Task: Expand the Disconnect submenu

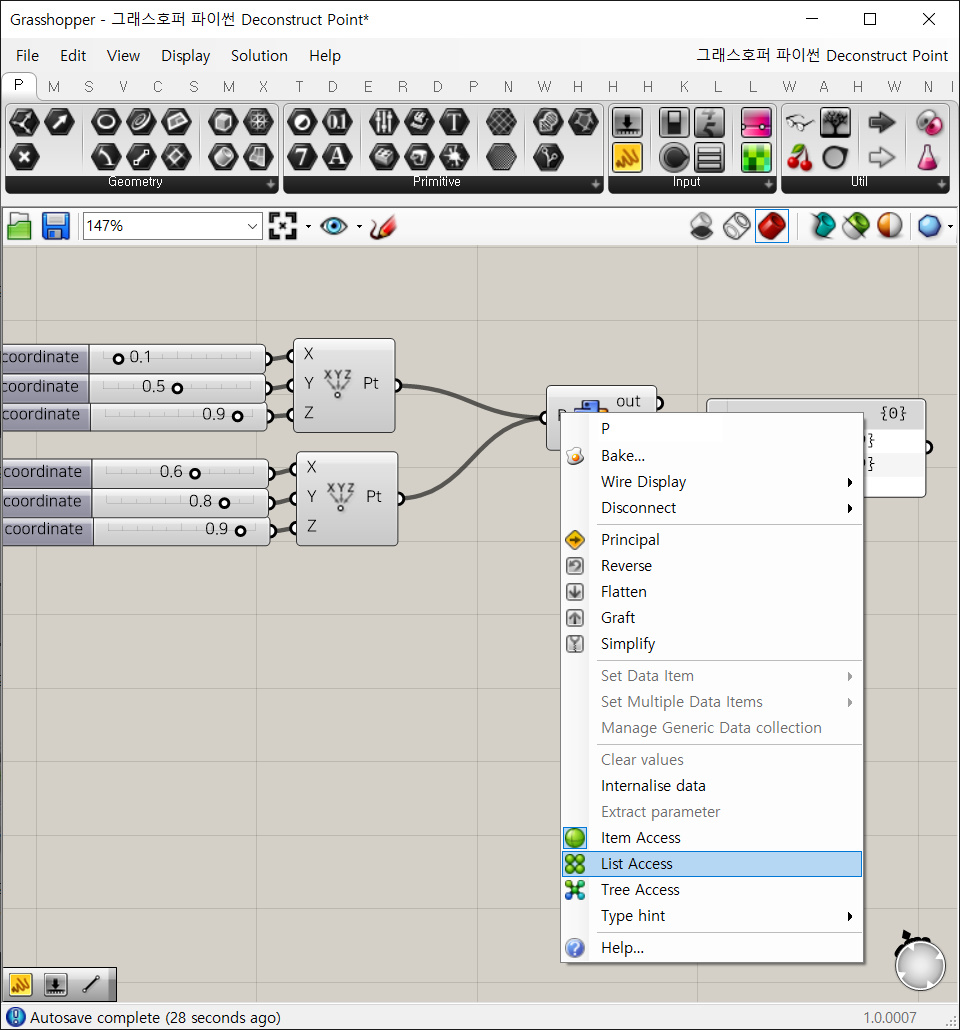Action: pos(712,508)
